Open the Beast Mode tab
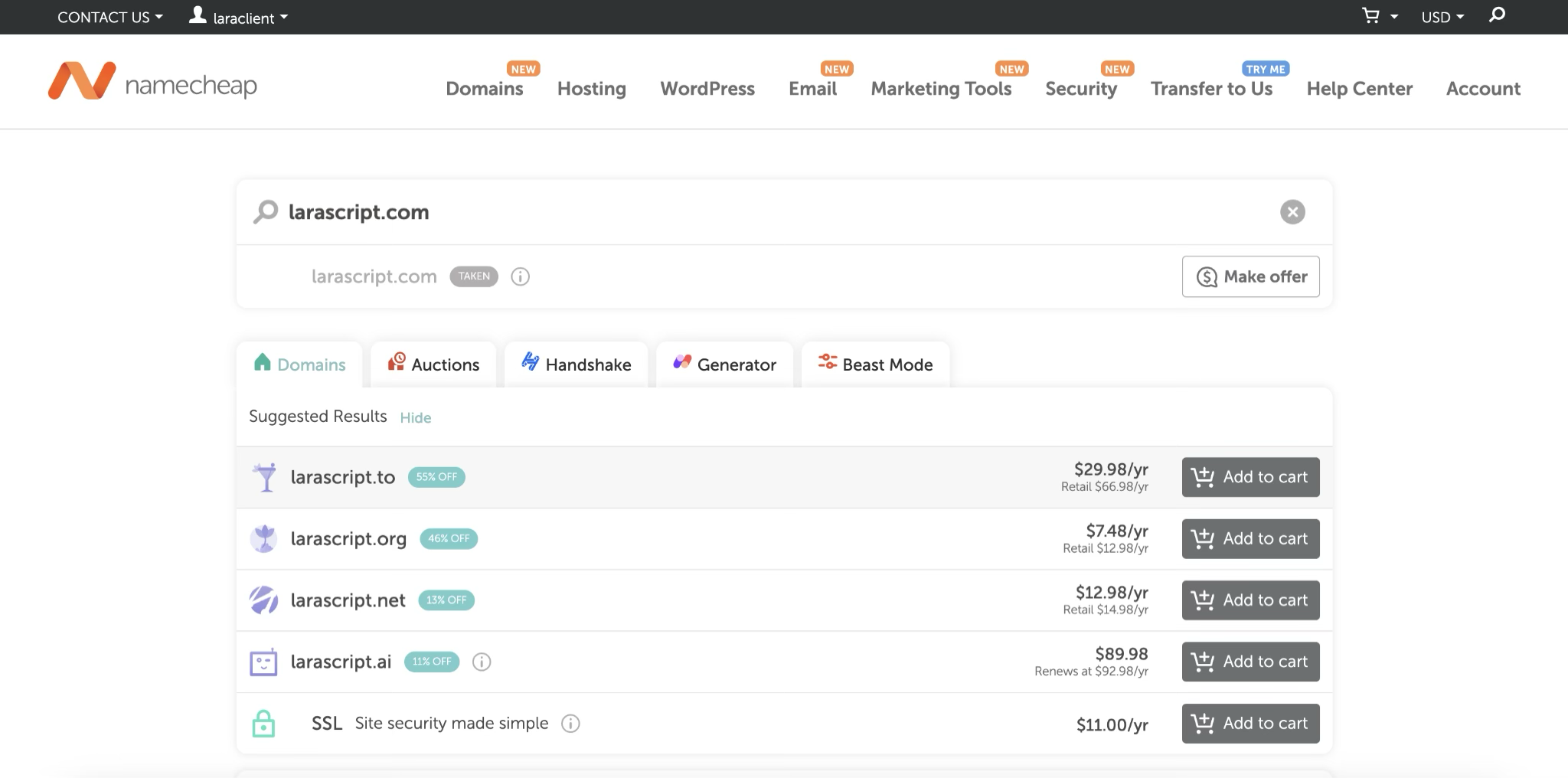The width and height of the screenshot is (1568, 778). tap(875, 364)
